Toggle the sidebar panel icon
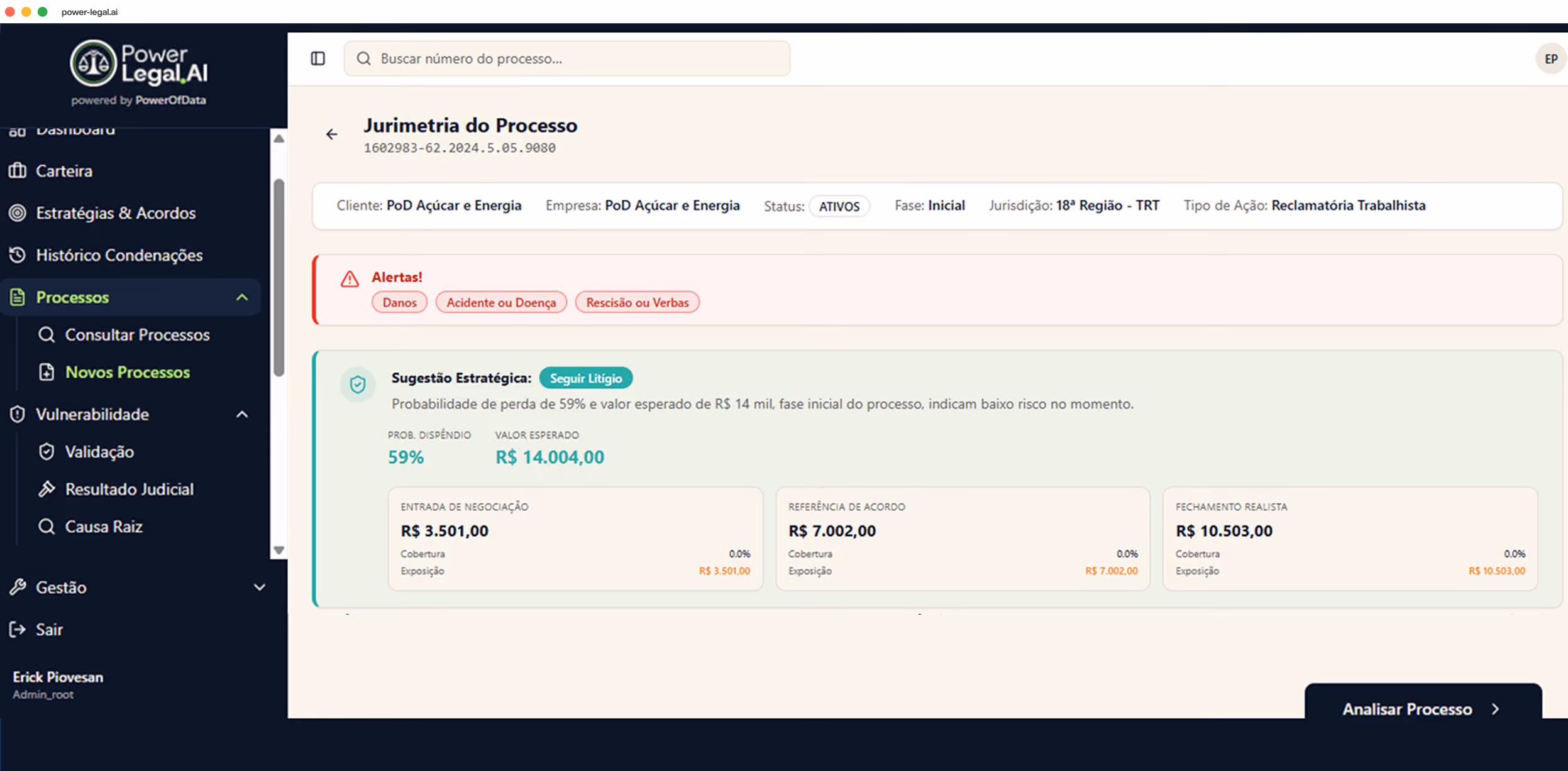Viewport: 1568px width, 771px height. 317,58
